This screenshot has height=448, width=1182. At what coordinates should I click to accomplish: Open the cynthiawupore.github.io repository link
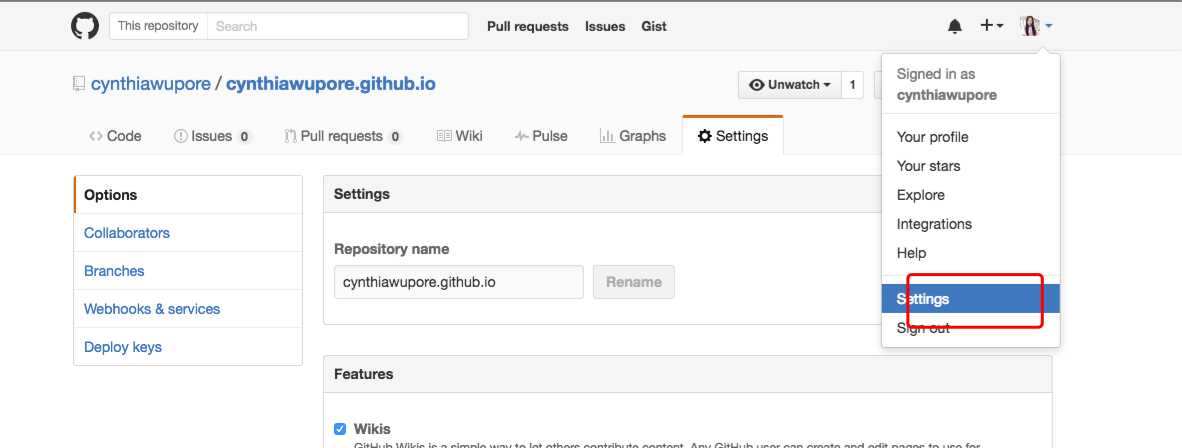331,84
